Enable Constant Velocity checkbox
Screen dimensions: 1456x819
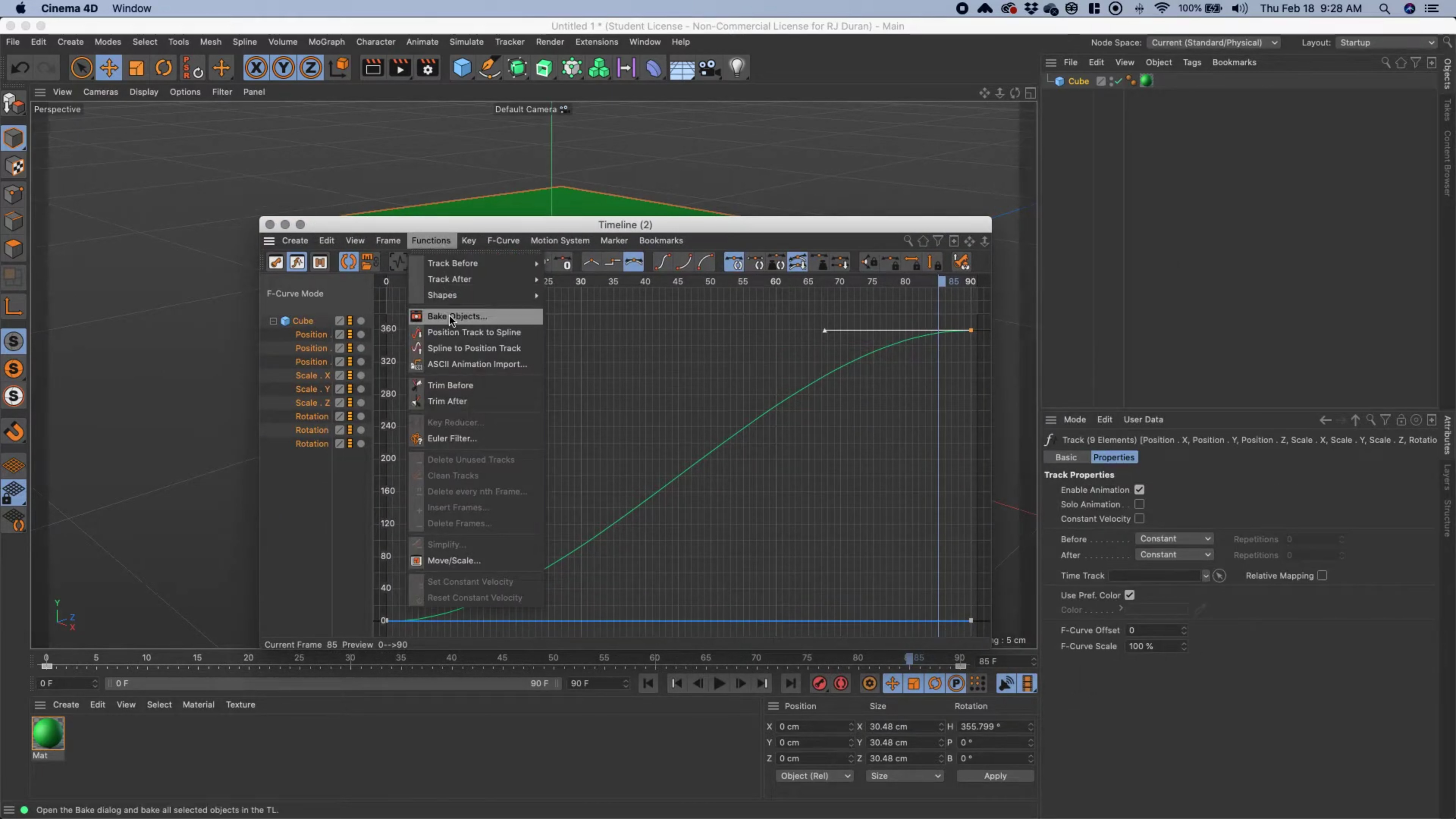1139,519
